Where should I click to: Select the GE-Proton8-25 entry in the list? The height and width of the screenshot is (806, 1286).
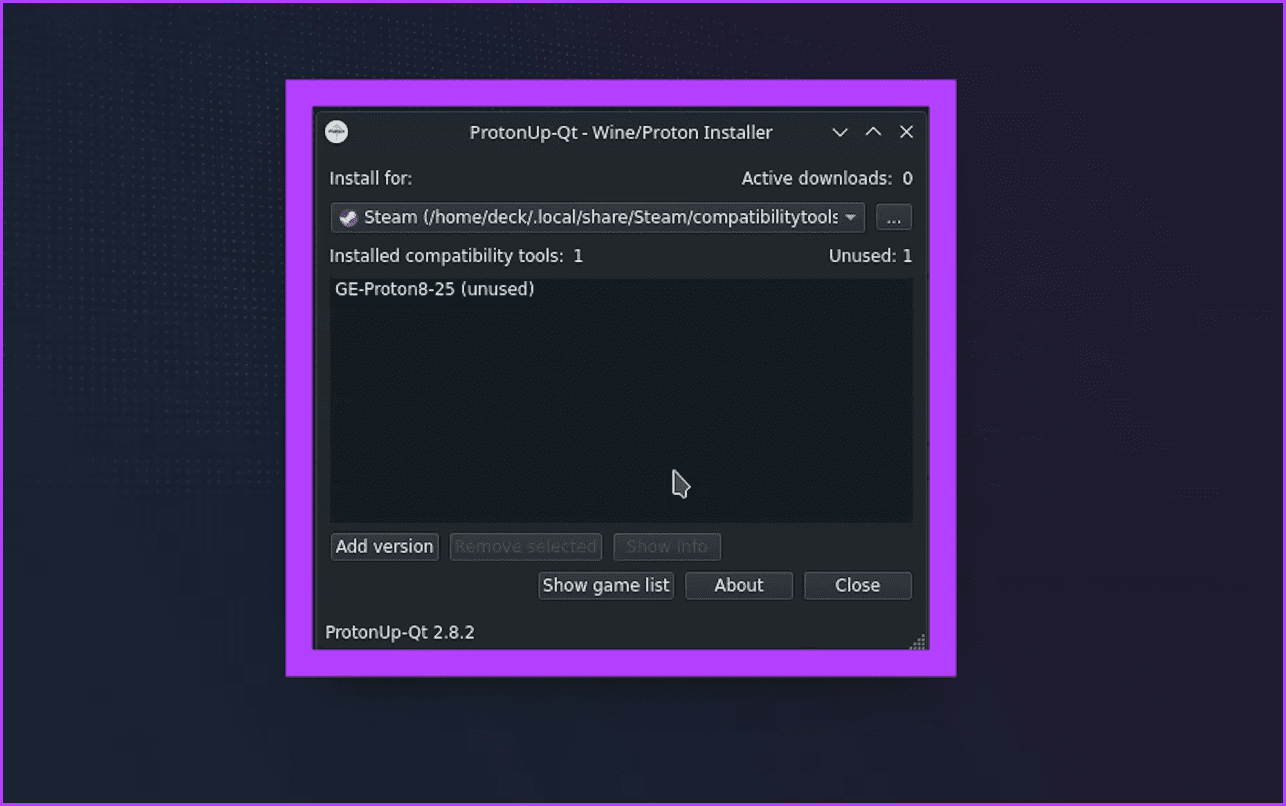pos(434,289)
